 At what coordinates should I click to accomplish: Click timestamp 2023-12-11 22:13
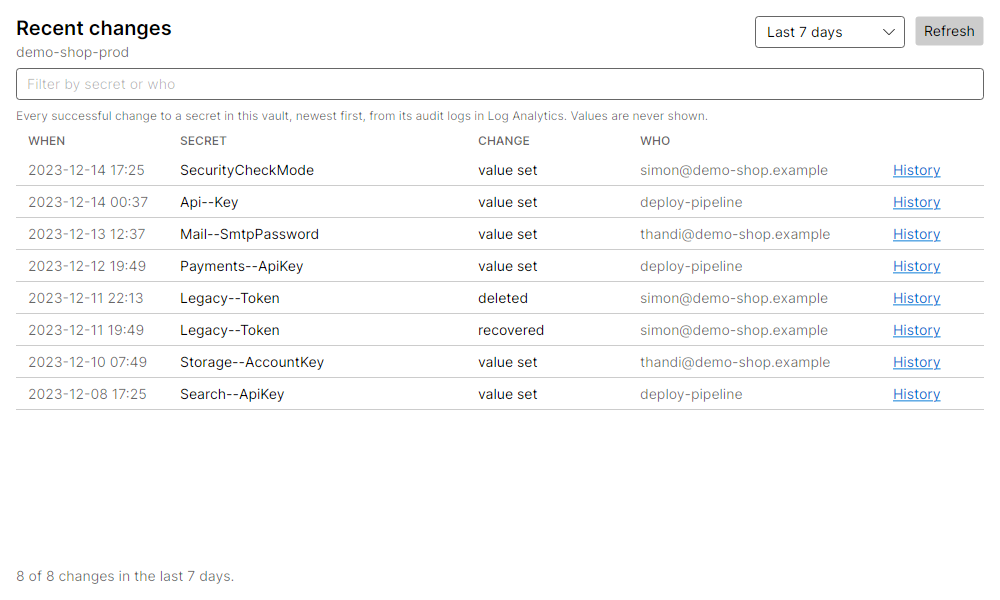click(86, 298)
